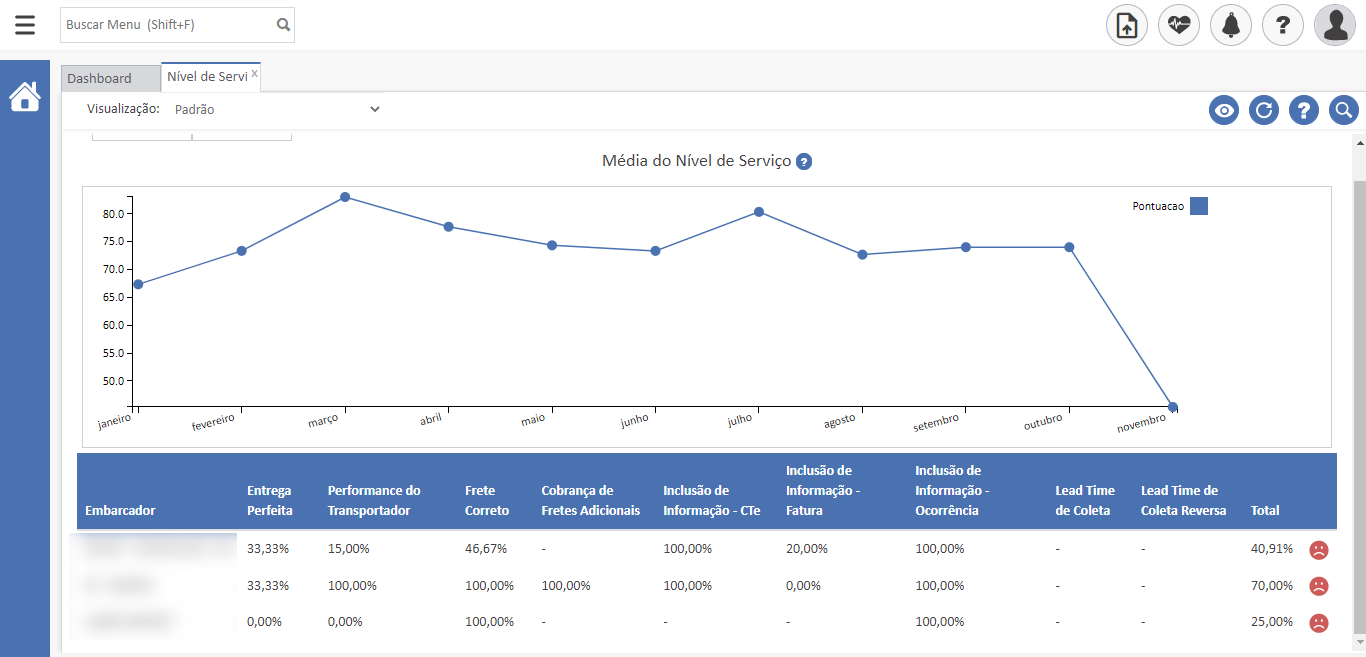Click the file upload icon

pyautogui.click(x=1127, y=25)
